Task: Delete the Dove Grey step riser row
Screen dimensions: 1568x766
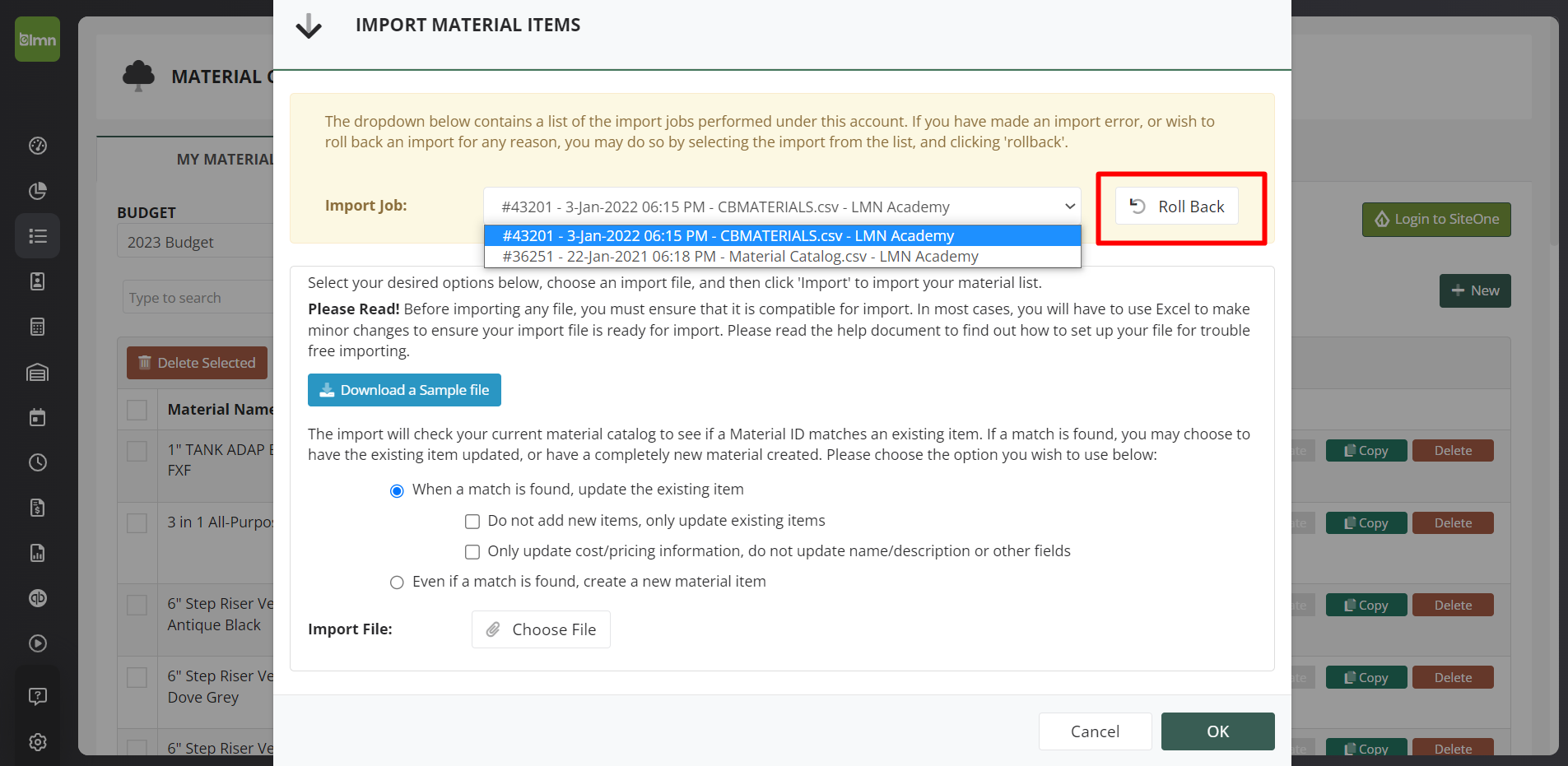Action: point(1453,678)
